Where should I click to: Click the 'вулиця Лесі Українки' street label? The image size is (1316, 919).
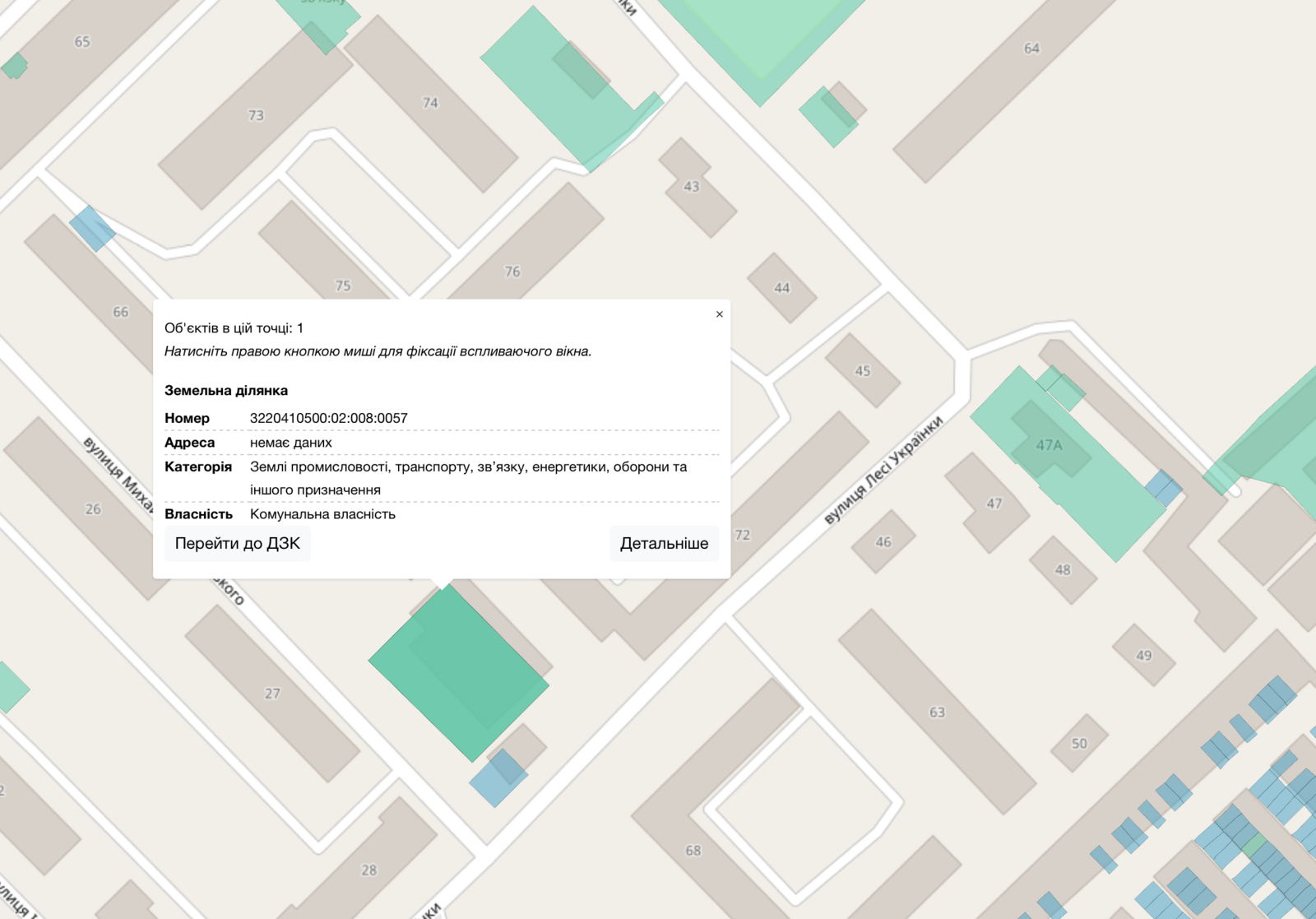(x=883, y=471)
